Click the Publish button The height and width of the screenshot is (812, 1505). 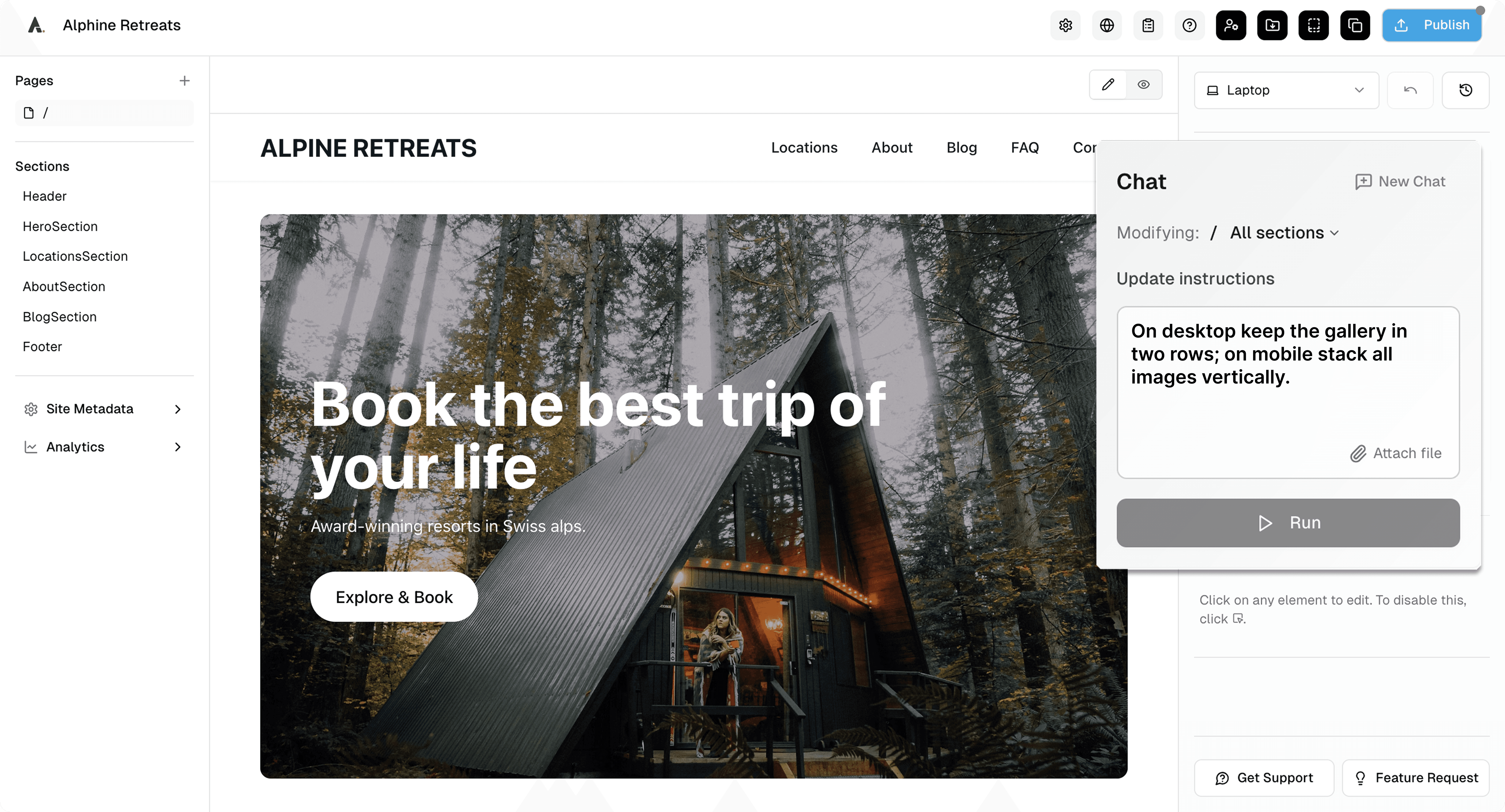(x=1432, y=25)
